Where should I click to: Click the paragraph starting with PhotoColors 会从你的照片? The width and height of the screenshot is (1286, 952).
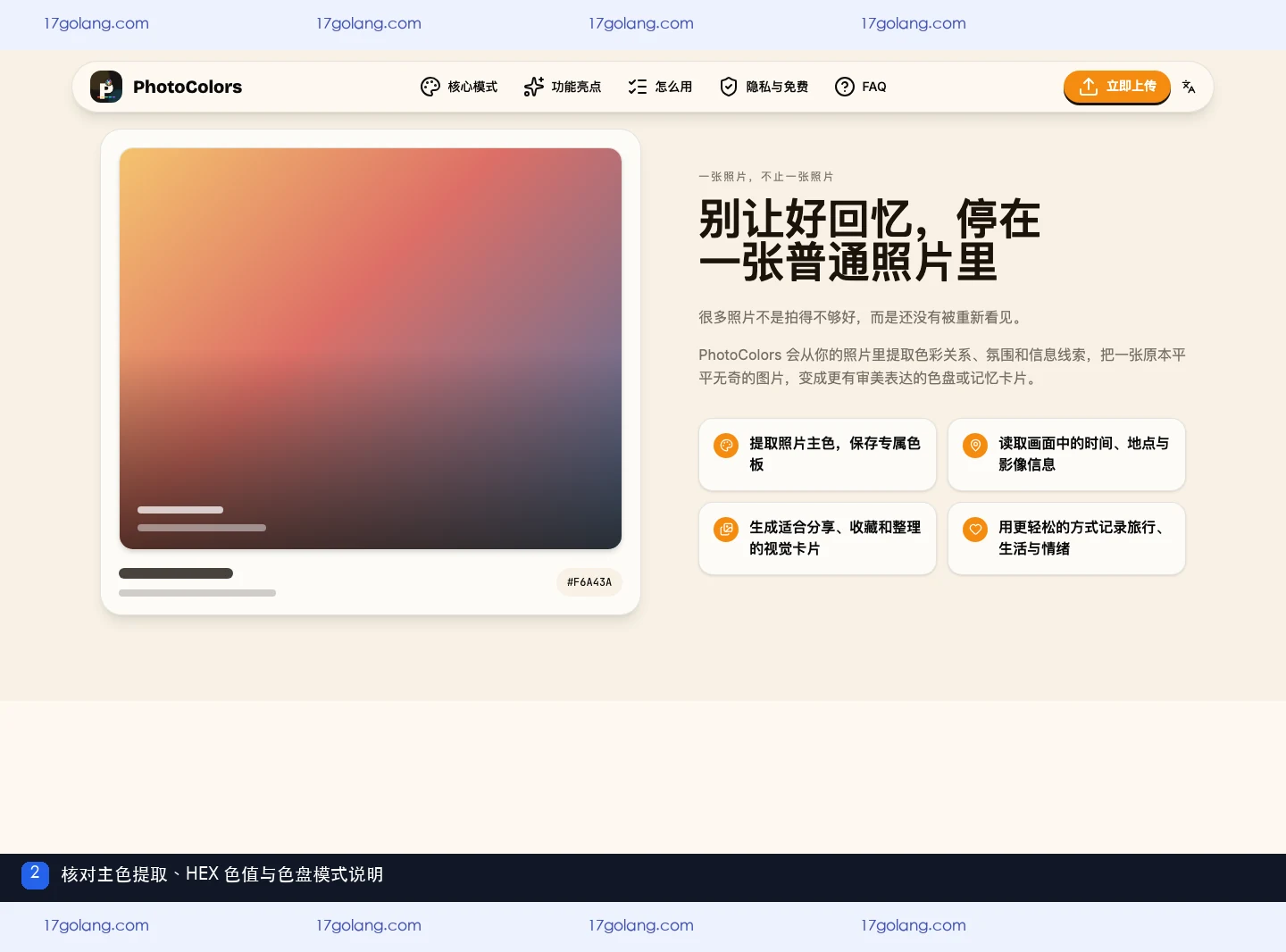(x=942, y=366)
